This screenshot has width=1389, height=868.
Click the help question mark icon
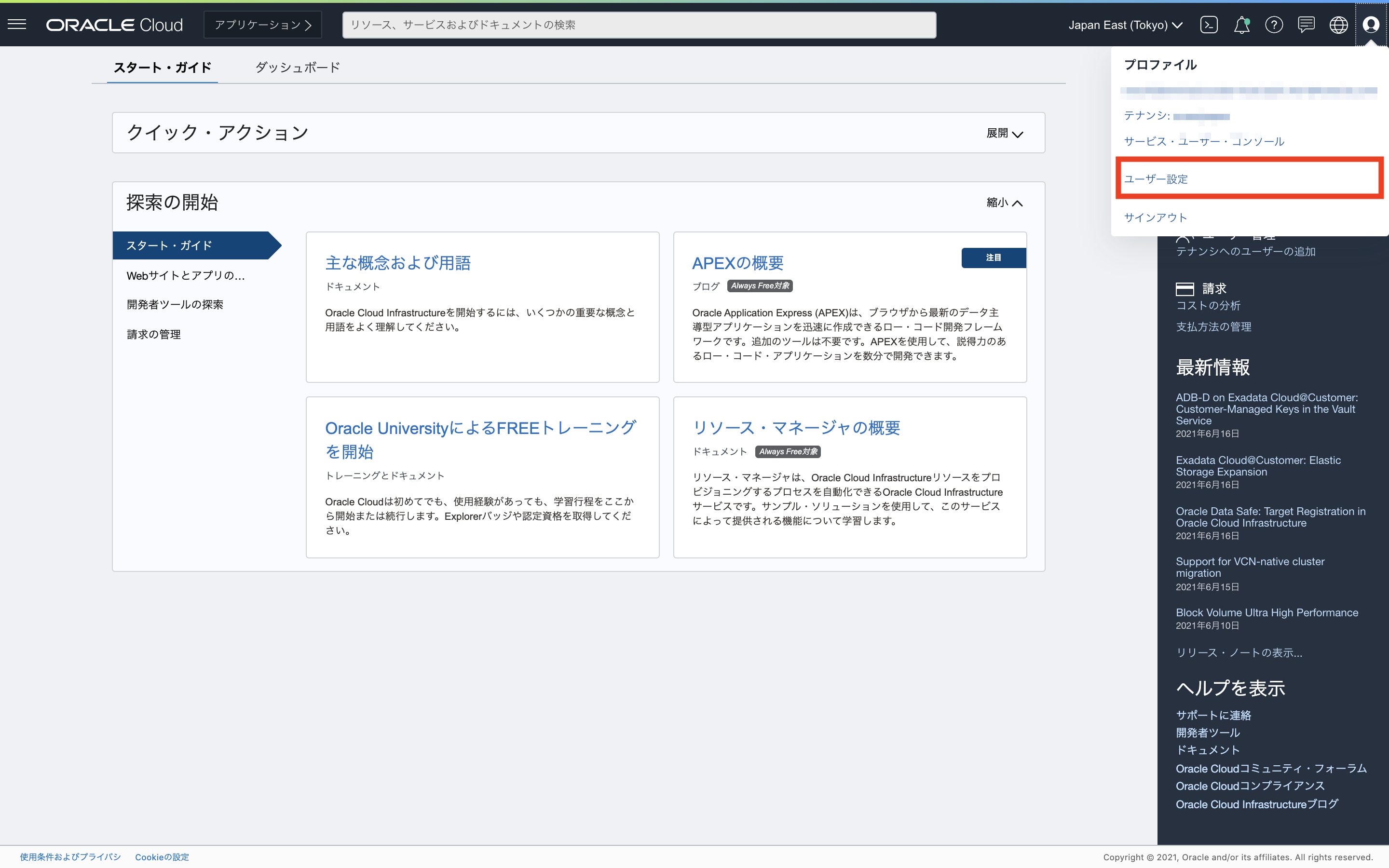pyautogui.click(x=1274, y=25)
